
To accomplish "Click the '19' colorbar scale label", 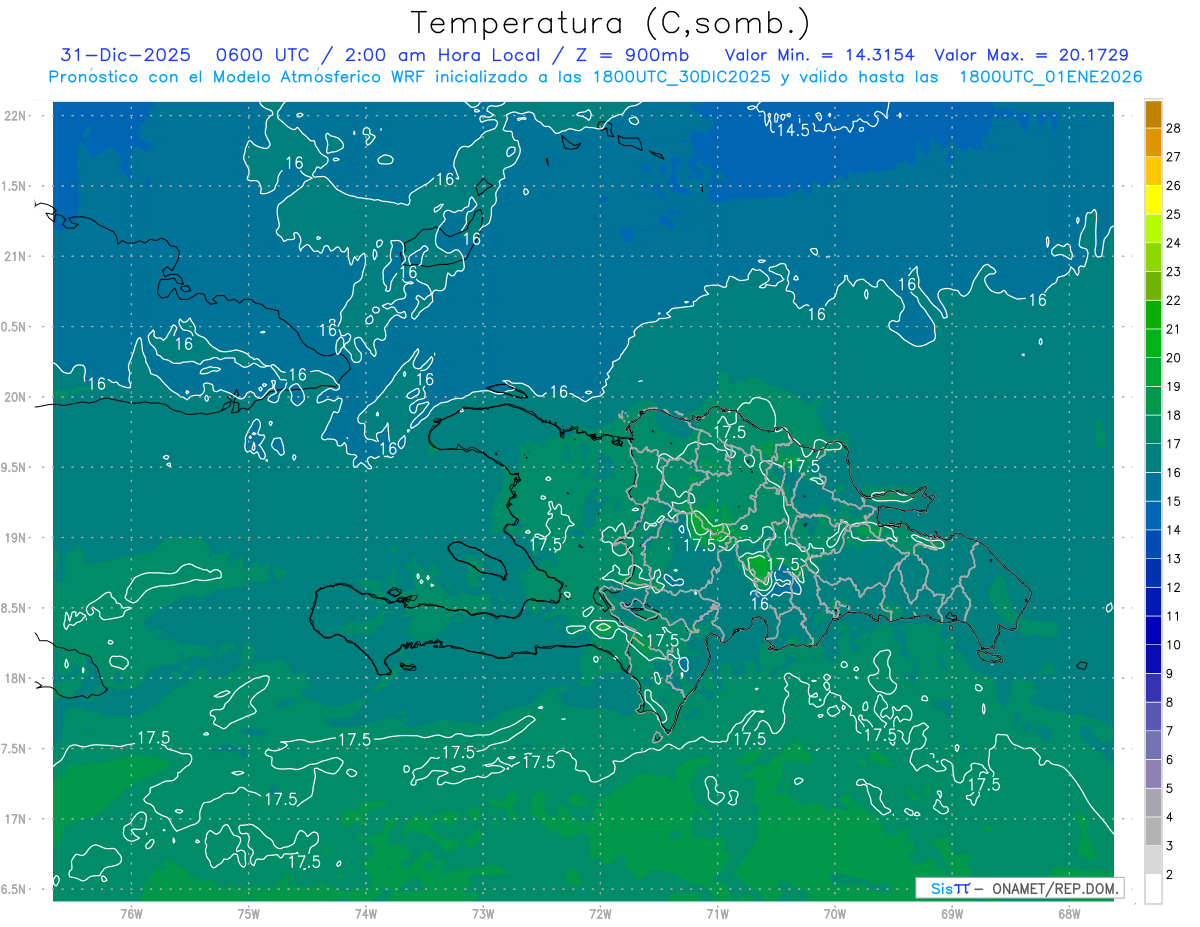I will point(1174,386).
